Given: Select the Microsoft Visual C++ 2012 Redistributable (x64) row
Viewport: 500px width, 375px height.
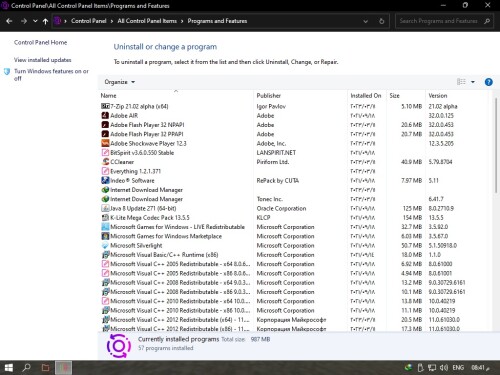Looking at the screenshot, I should [295, 320].
